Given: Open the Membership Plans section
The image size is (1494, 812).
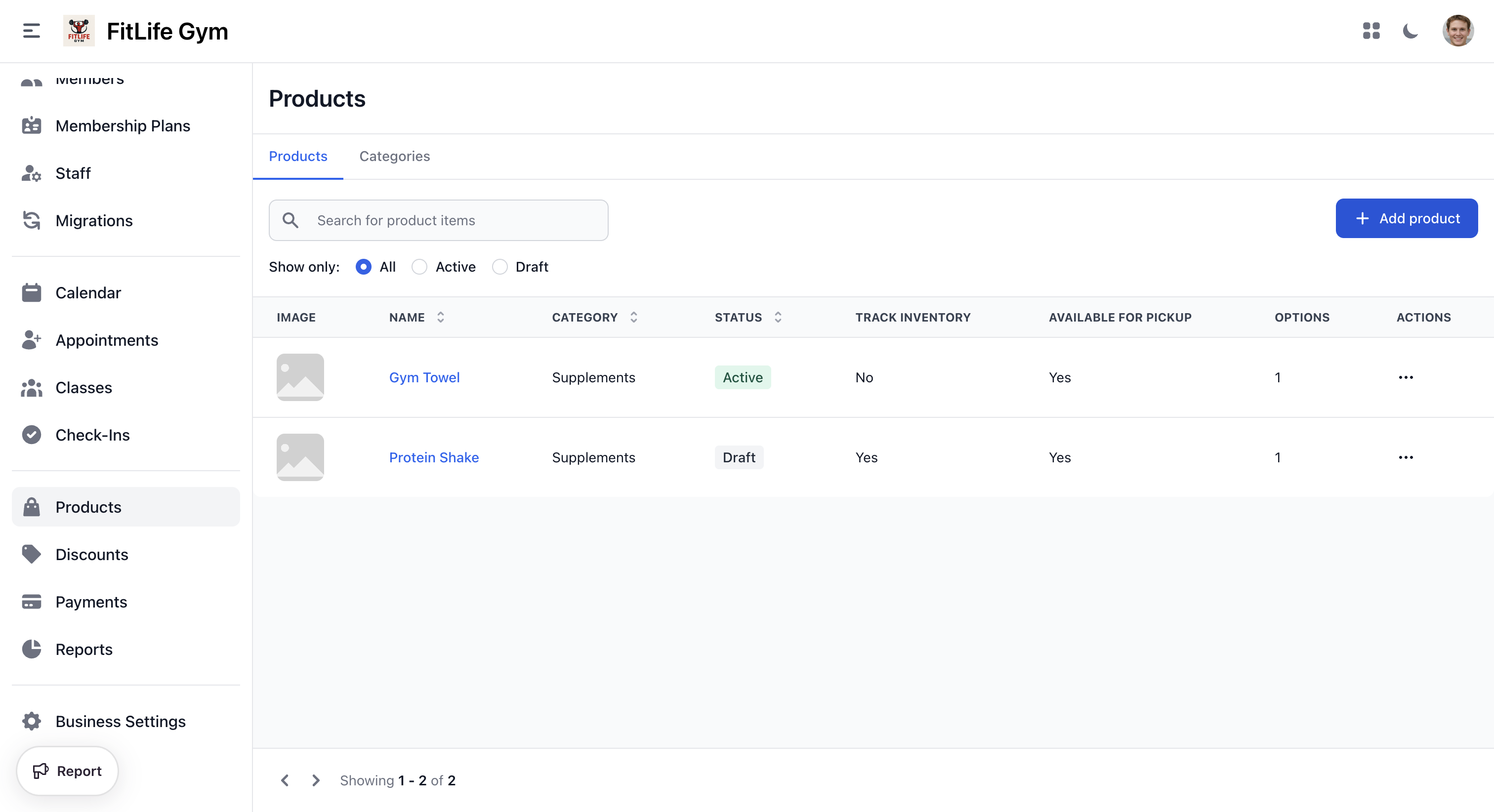Looking at the screenshot, I should pyautogui.click(x=123, y=125).
